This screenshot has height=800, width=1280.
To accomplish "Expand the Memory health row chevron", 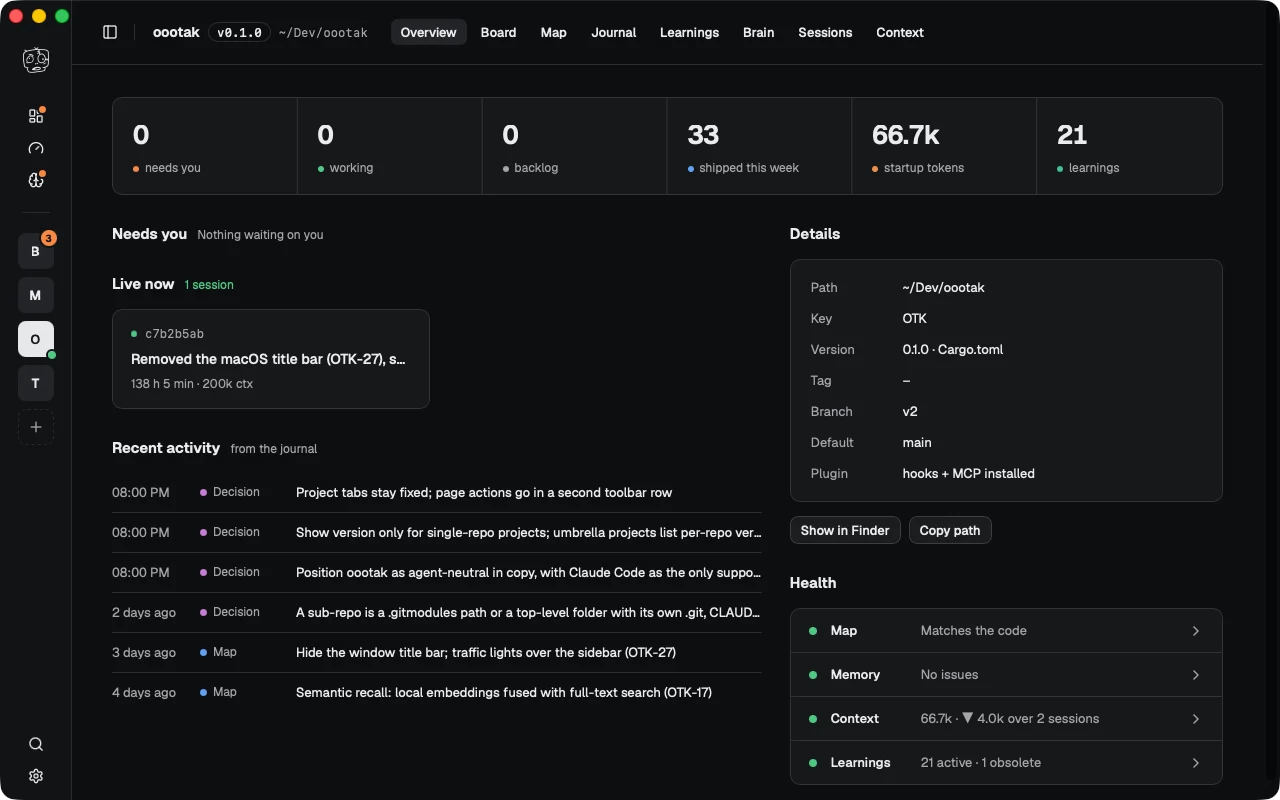I will pyautogui.click(x=1196, y=675).
